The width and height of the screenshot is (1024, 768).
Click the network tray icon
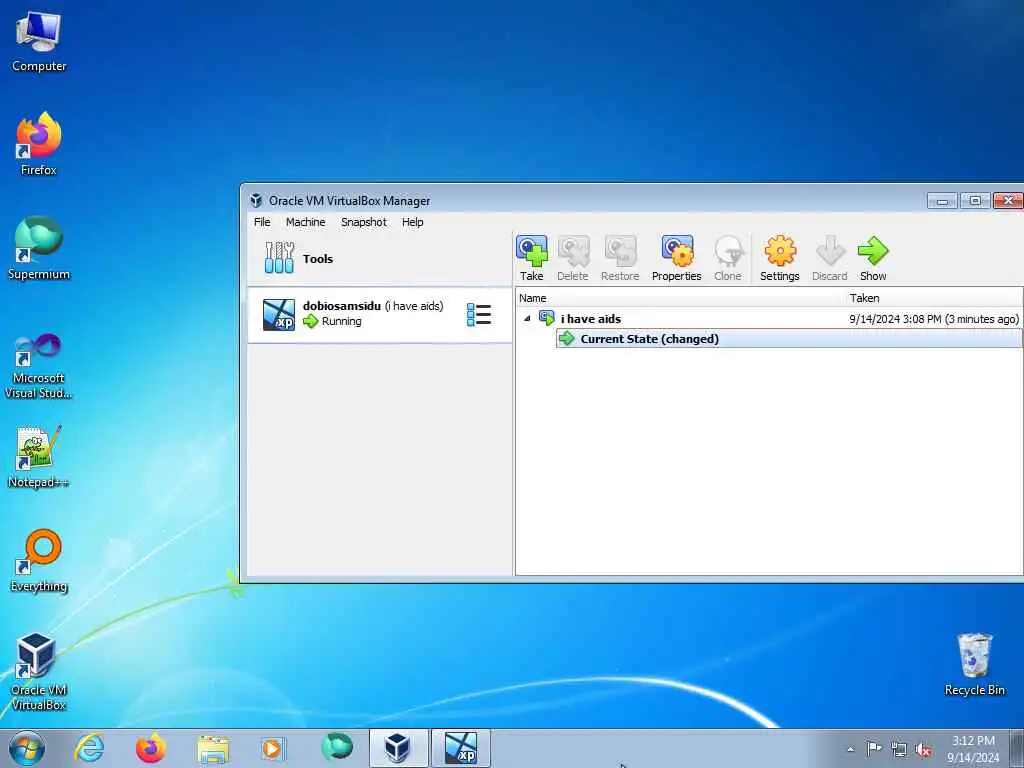tap(899, 749)
